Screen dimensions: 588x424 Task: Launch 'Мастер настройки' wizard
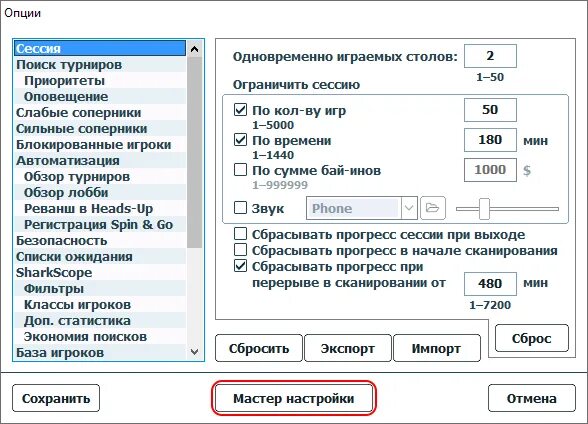pyautogui.click(x=294, y=398)
